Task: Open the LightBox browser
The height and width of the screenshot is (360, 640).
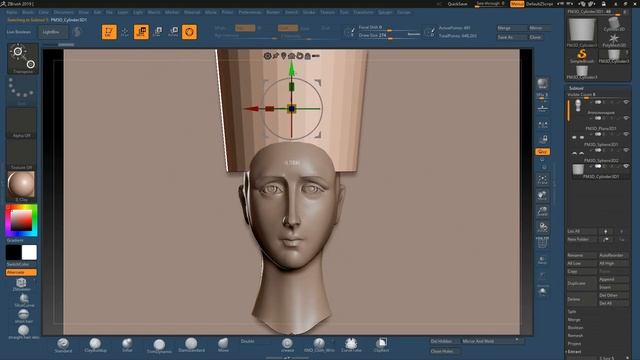Action: point(53,32)
